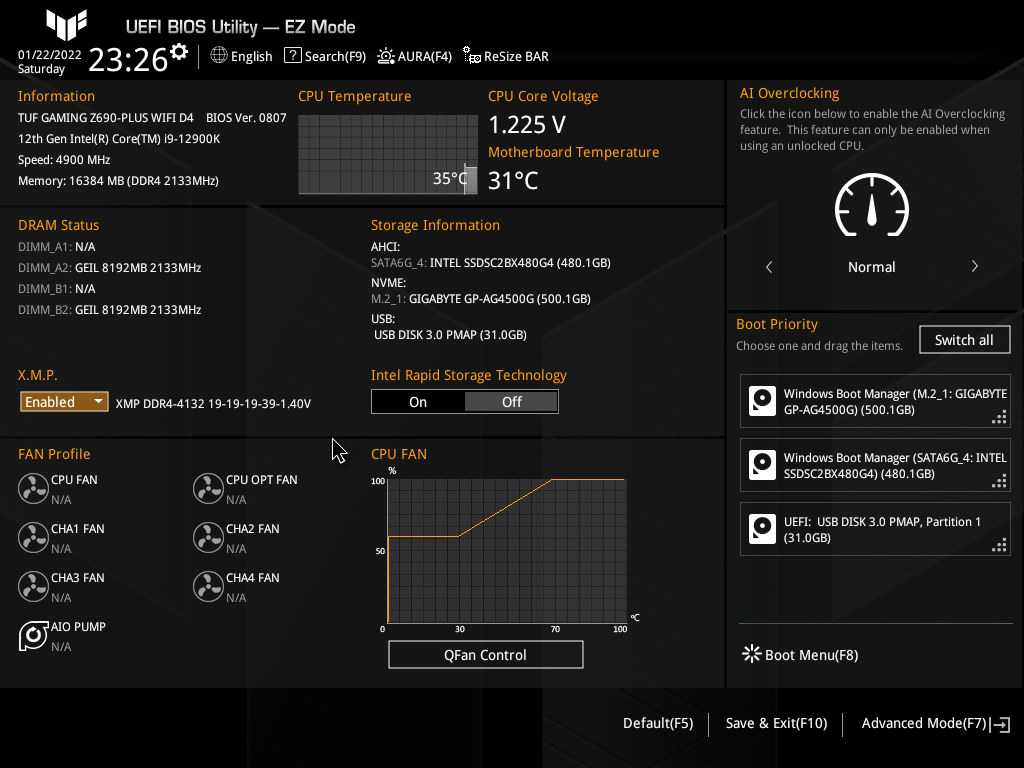
Task: Open AURA(F4) menu item
Action: point(415,56)
